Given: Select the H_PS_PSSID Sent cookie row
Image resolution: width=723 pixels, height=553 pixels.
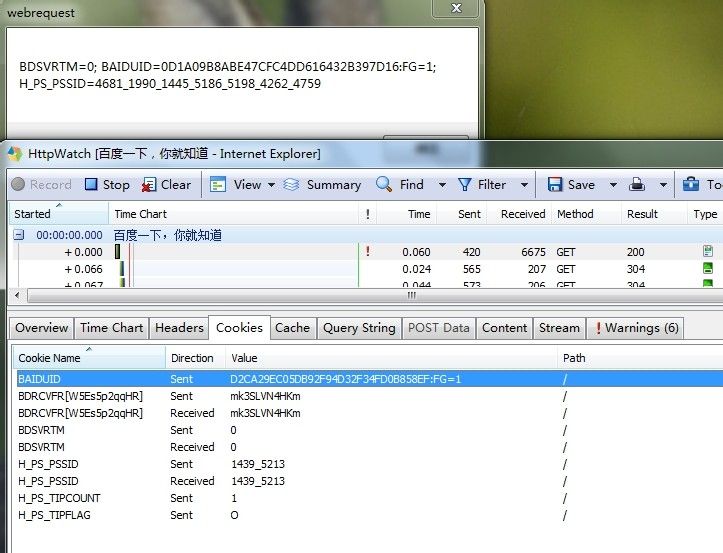Looking at the screenshot, I should pos(370,464).
